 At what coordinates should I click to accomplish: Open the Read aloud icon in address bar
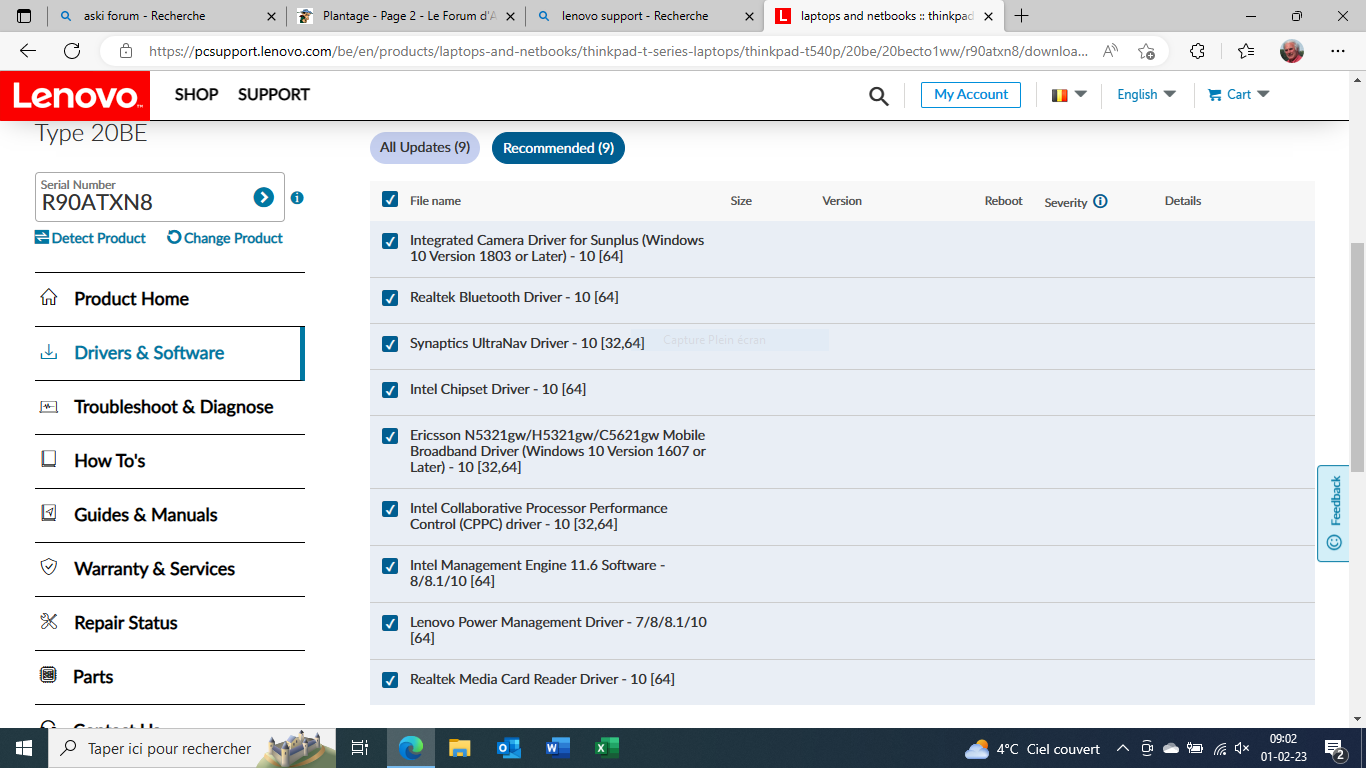click(1110, 51)
